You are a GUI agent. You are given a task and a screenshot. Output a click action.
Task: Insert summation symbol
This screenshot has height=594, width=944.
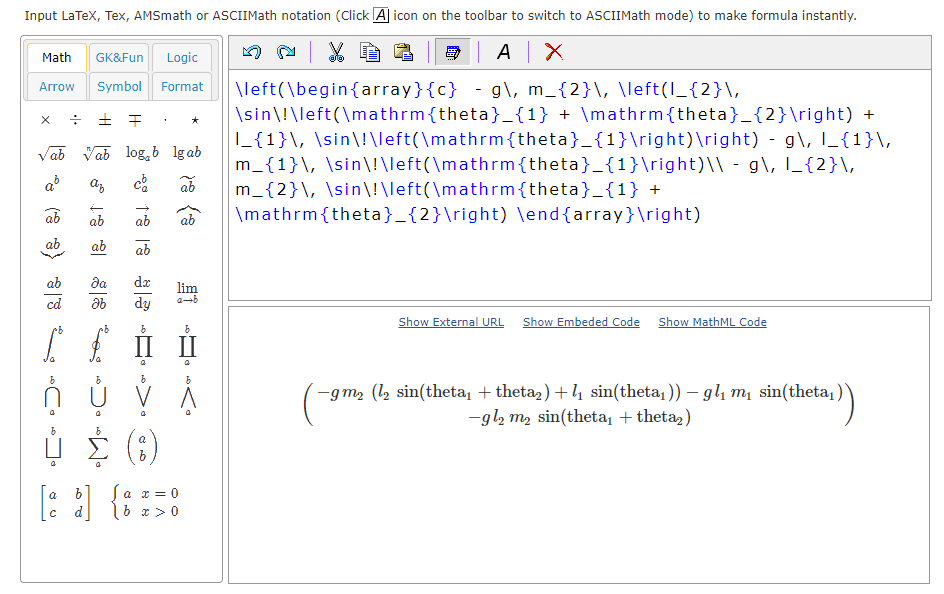coord(98,447)
